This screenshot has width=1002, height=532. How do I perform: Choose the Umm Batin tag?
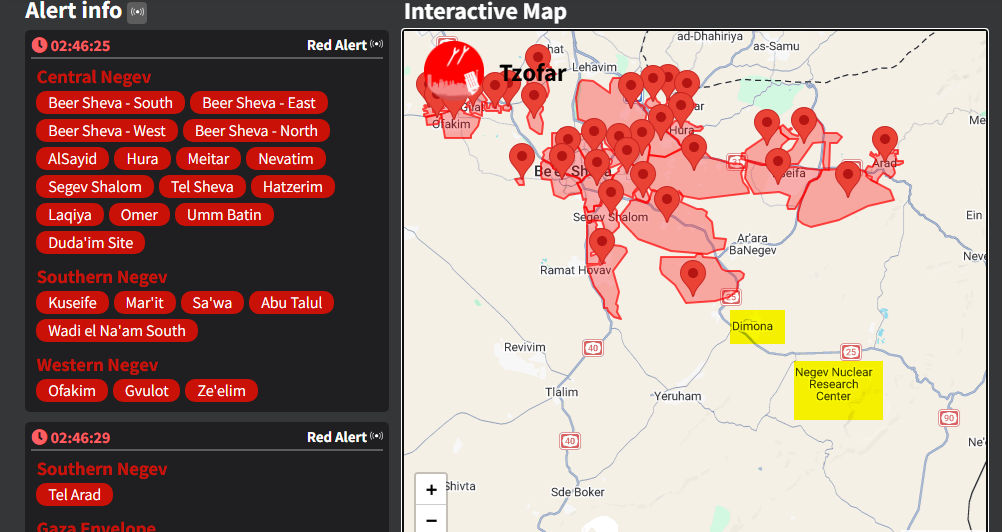pos(224,215)
